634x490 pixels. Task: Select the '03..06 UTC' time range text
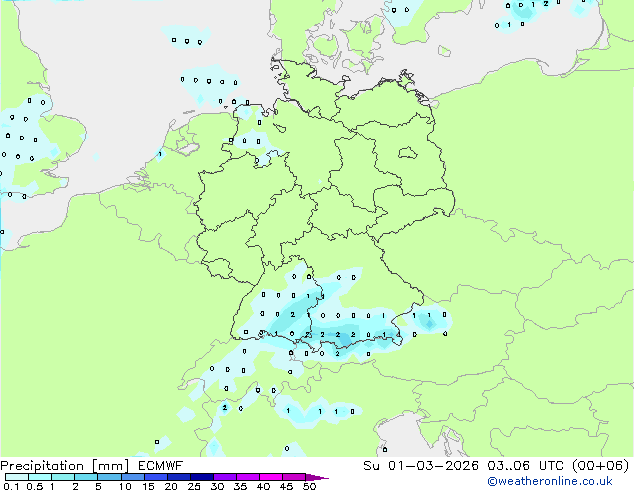[526, 466]
